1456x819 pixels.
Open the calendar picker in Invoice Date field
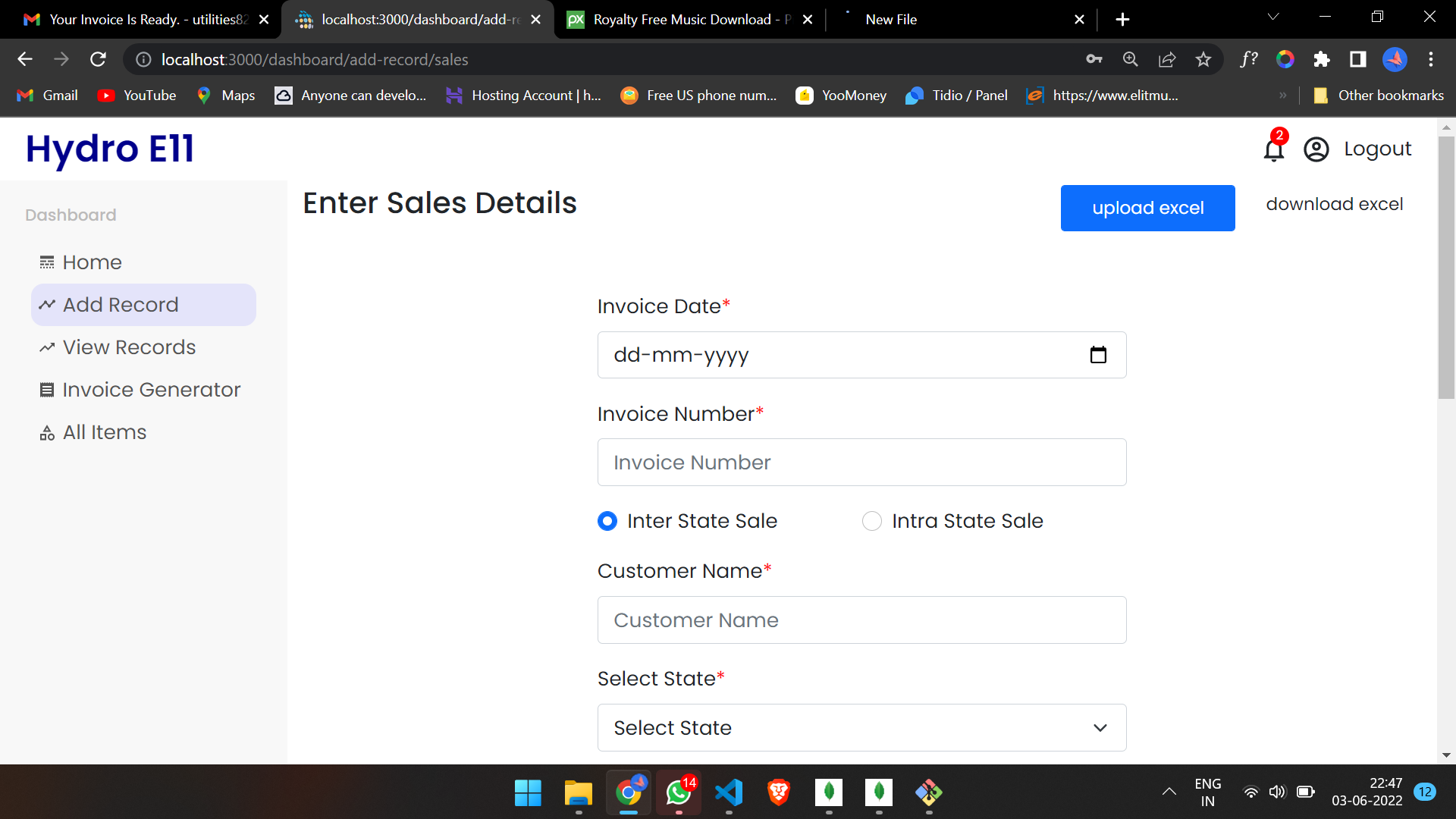tap(1098, 354)
